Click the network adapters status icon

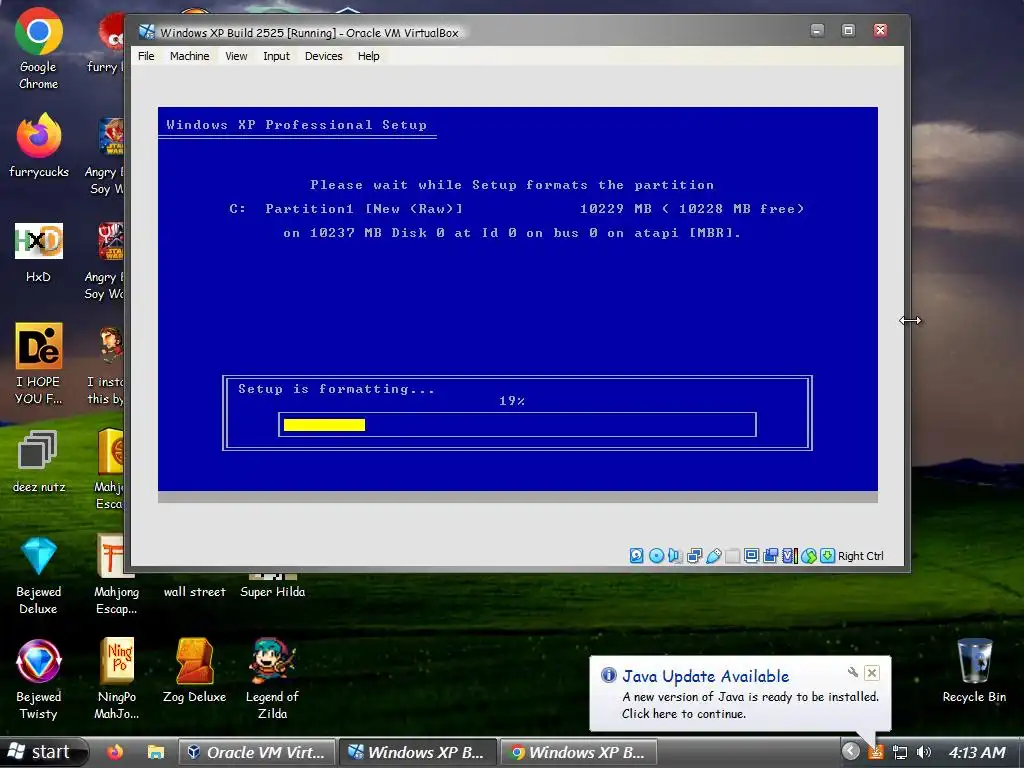pos(694,556)
